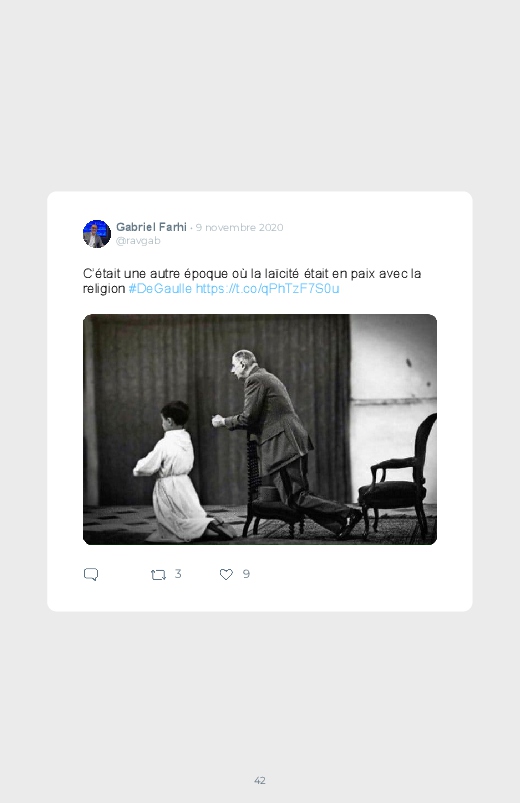Click the kneeling boy in white robe
Screen dimensions: 520x803
click(x=177, y=471)
